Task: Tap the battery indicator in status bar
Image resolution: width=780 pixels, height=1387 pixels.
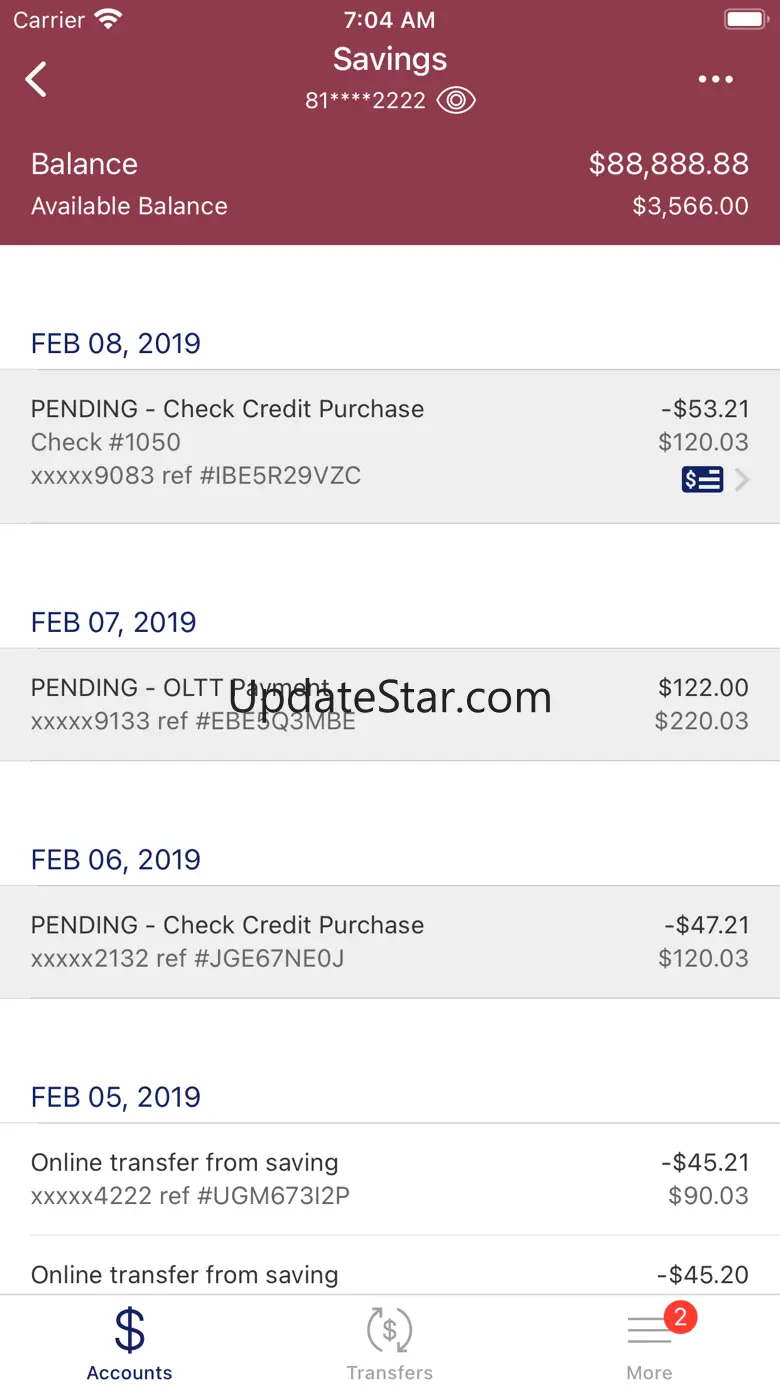Action: click(745, 19)
